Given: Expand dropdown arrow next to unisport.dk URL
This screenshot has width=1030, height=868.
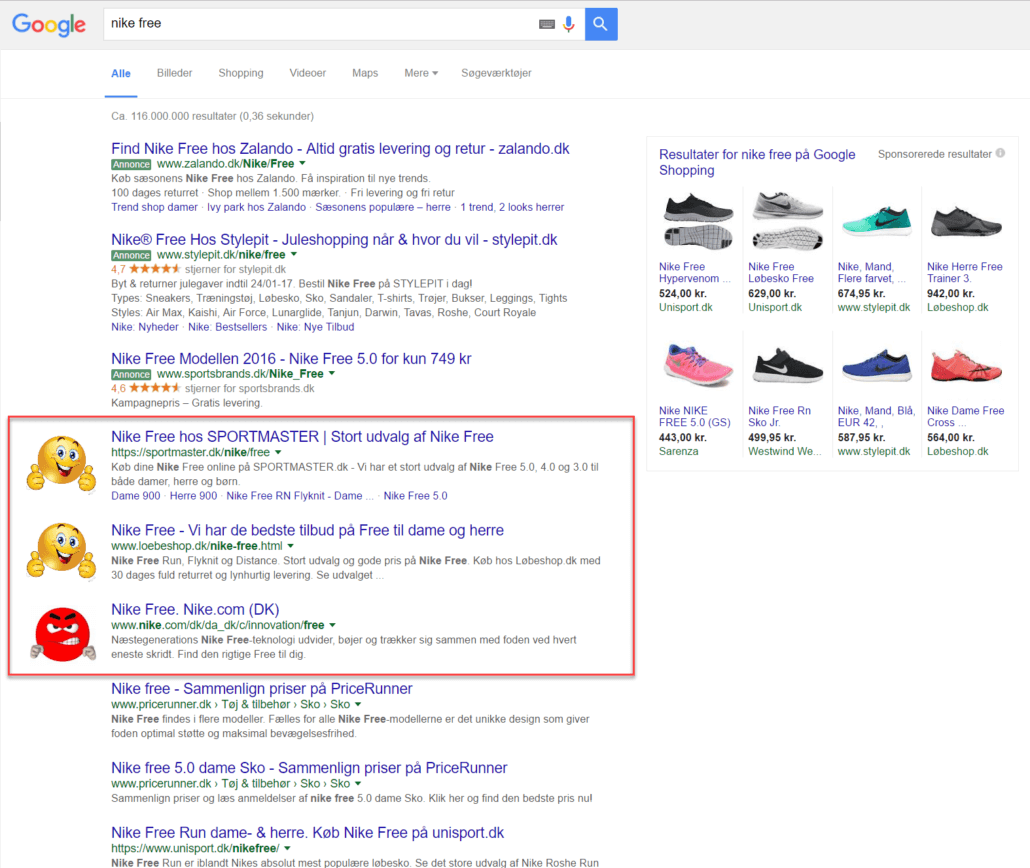Looking at the screenshot, I should pos(287,848).
